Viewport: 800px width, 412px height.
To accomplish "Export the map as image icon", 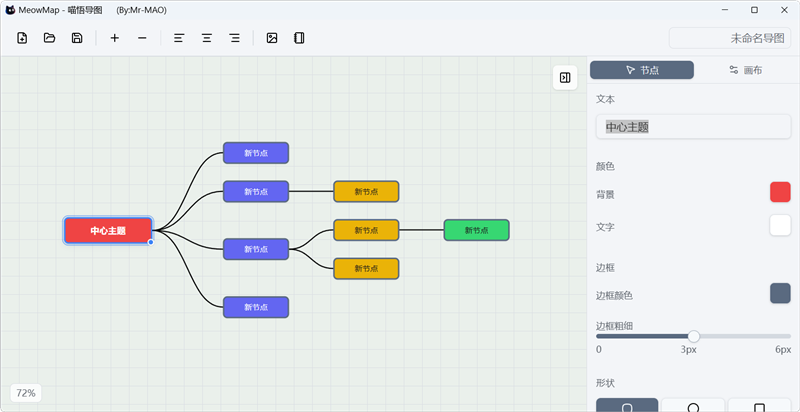I will pos(272,38).
